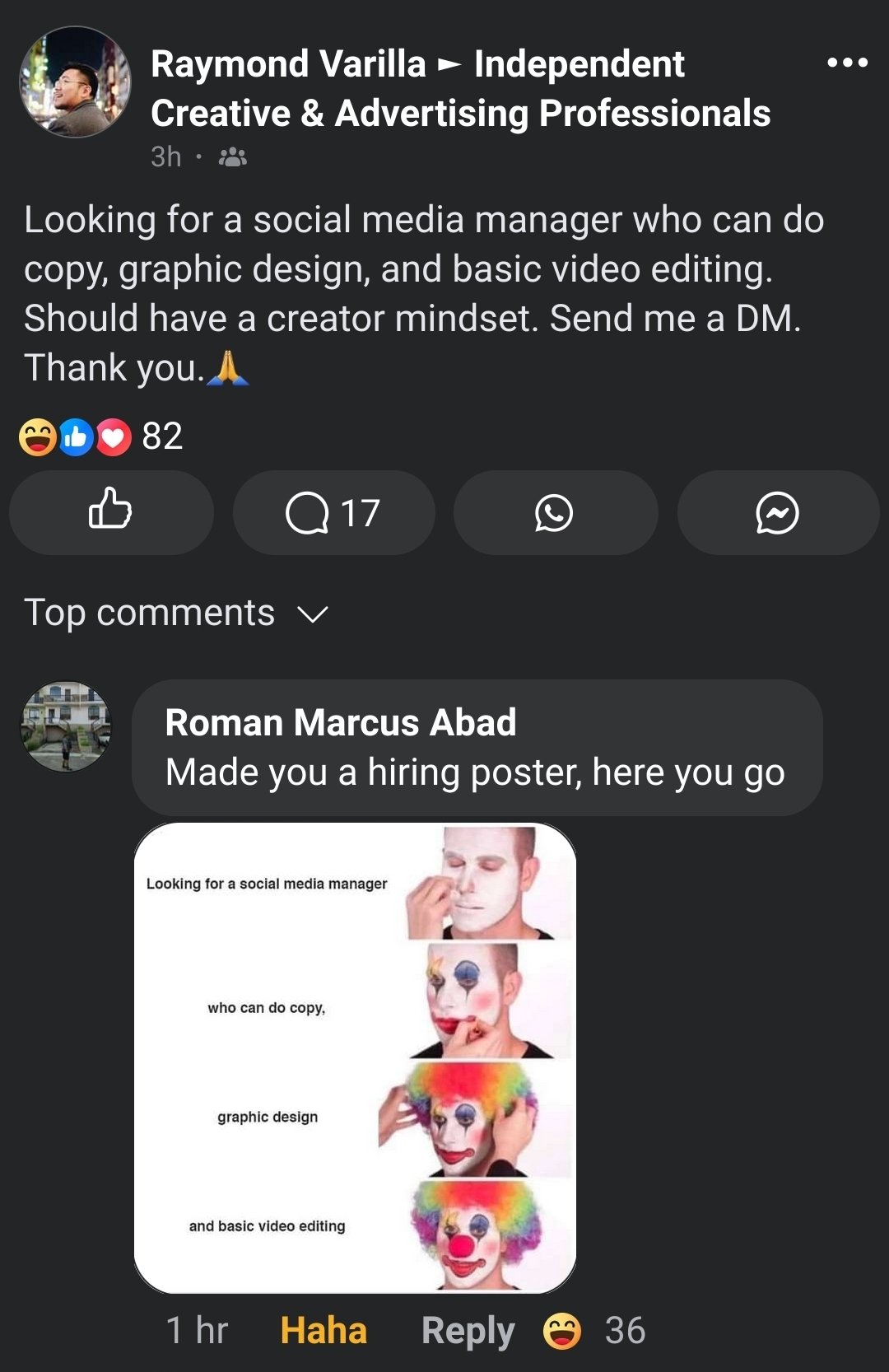Share the post via WhatsApp icon
The image size is (889, 1372).
click(x=555, y=512)
